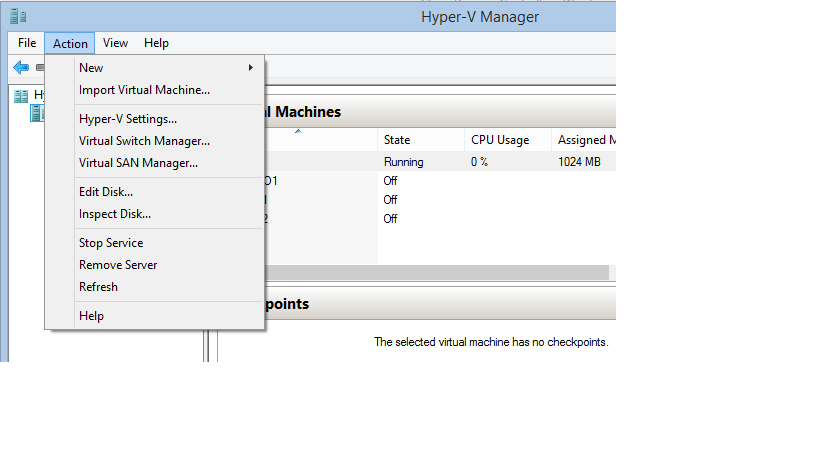819x460 pixels.
Task: Select the second Off virtual machine row
Action: pyautogui.click(x=440, y=199)
